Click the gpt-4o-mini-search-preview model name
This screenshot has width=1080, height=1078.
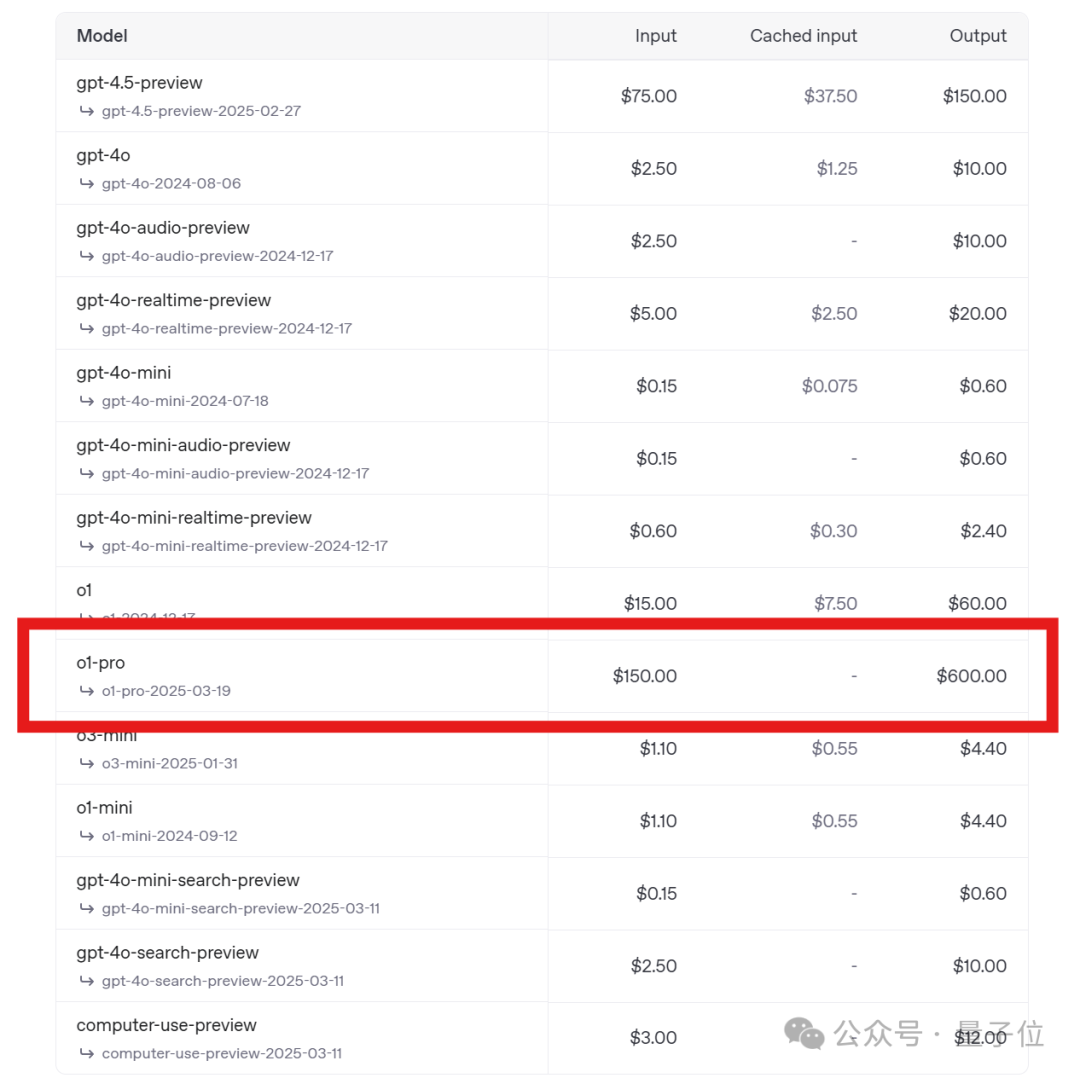tap(188, 880)
